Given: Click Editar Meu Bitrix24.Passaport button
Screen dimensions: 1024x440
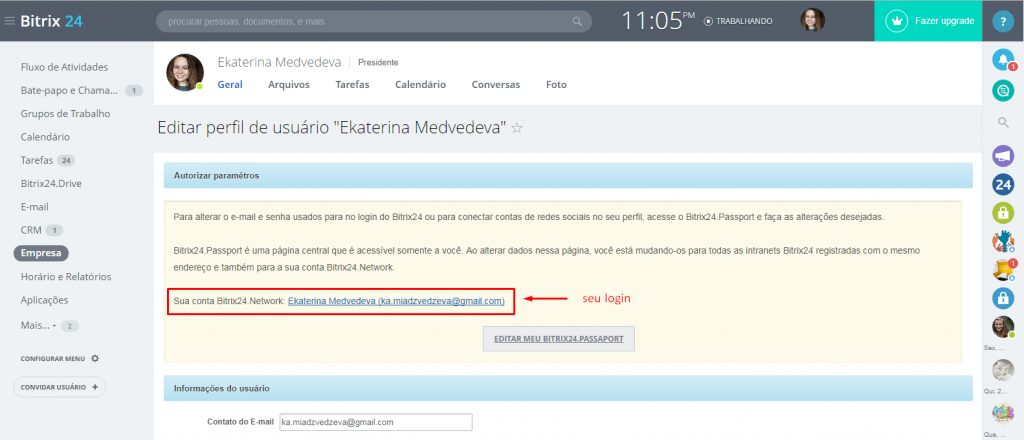Looking at the screenshot, I should pos(559,339).
